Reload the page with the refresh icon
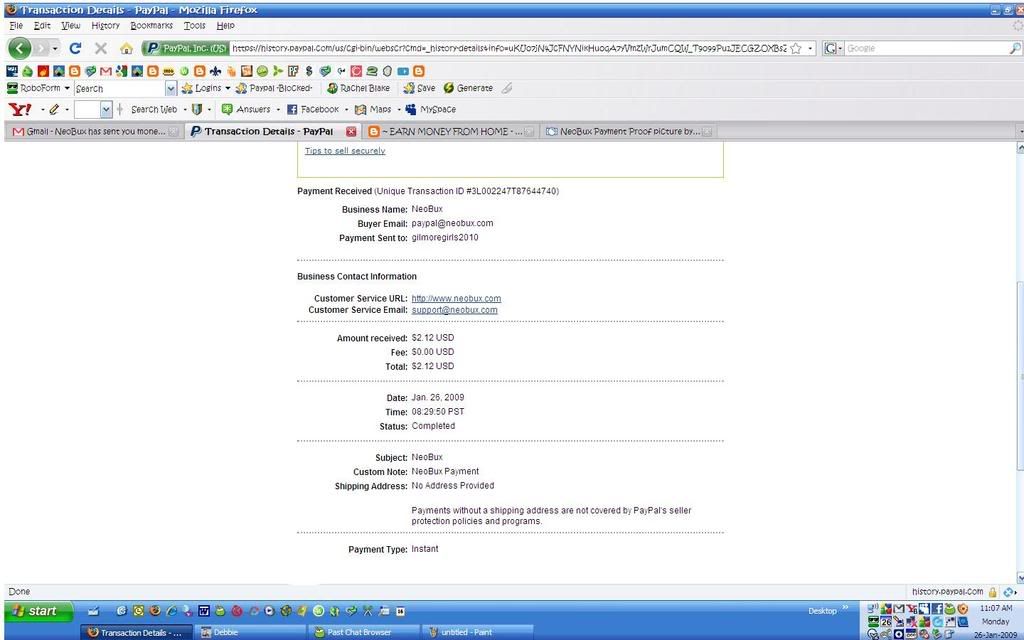 tap(75, 48)
